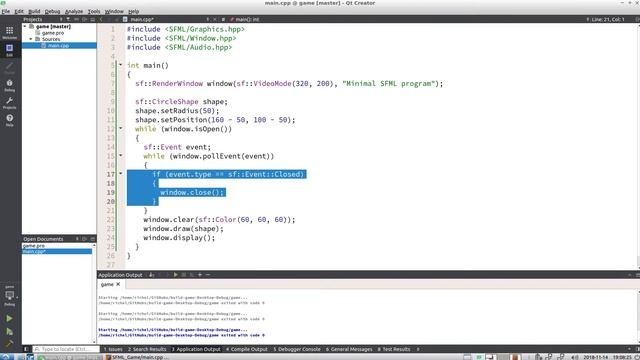
Task: Select main.cpp in the Projects tree
Action: (59, 45)
